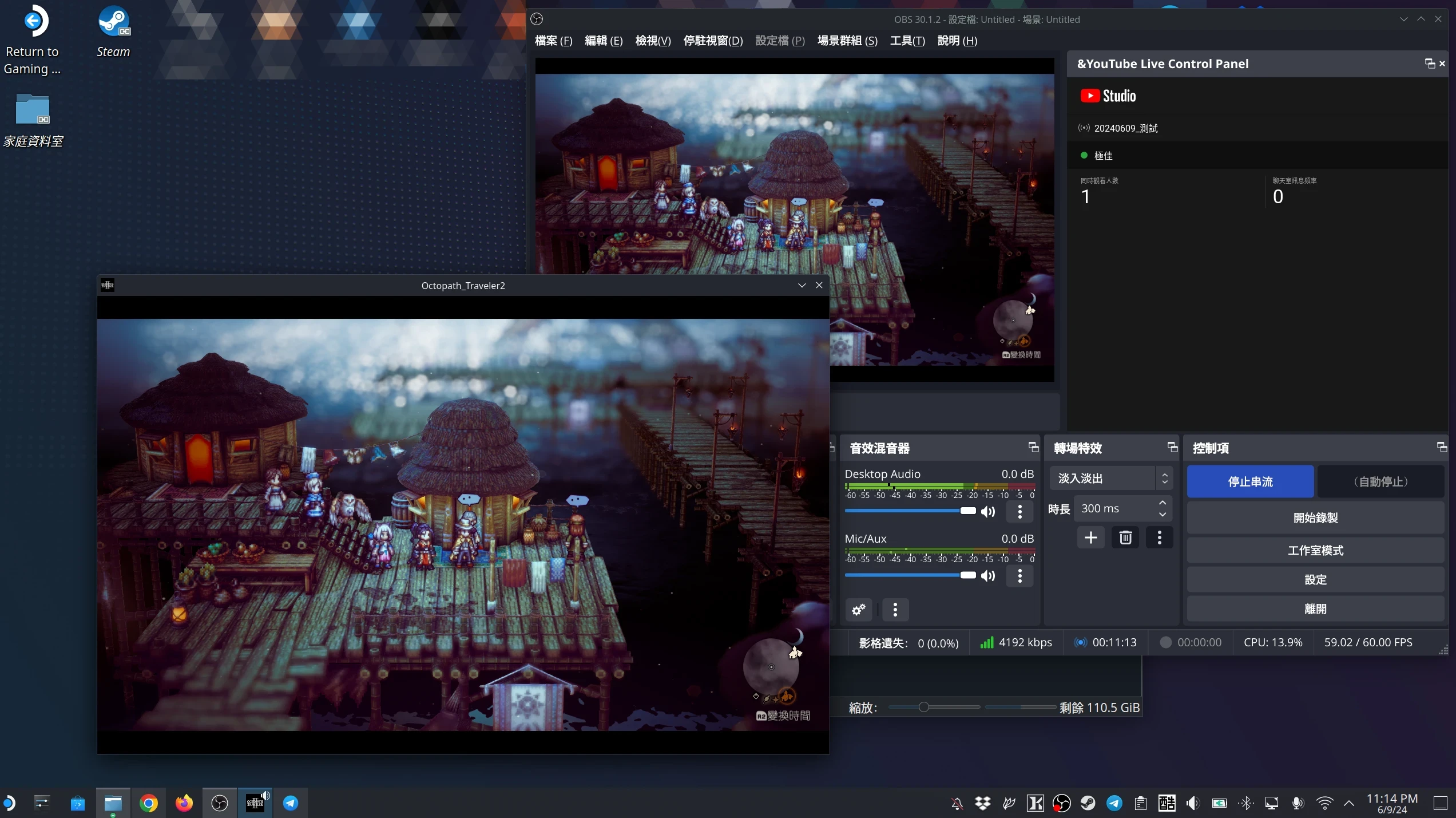Open the 停駐視窗 (D) menu

713,41
